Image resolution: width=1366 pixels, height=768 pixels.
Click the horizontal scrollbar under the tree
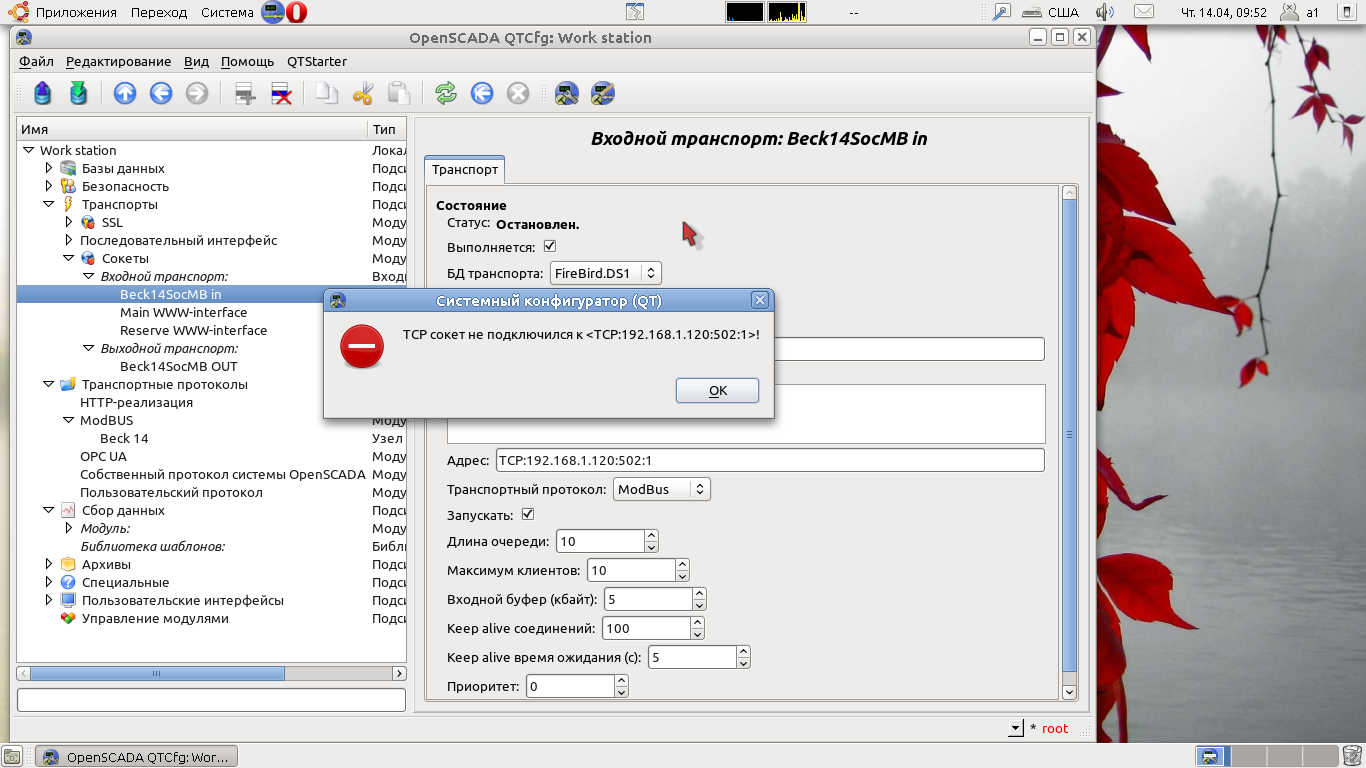tap(211, 674)
